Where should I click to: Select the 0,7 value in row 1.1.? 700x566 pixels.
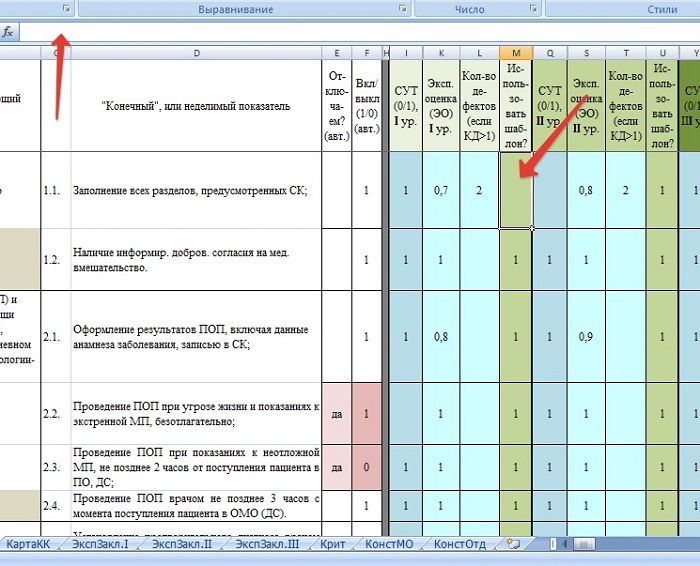point(441,191)
